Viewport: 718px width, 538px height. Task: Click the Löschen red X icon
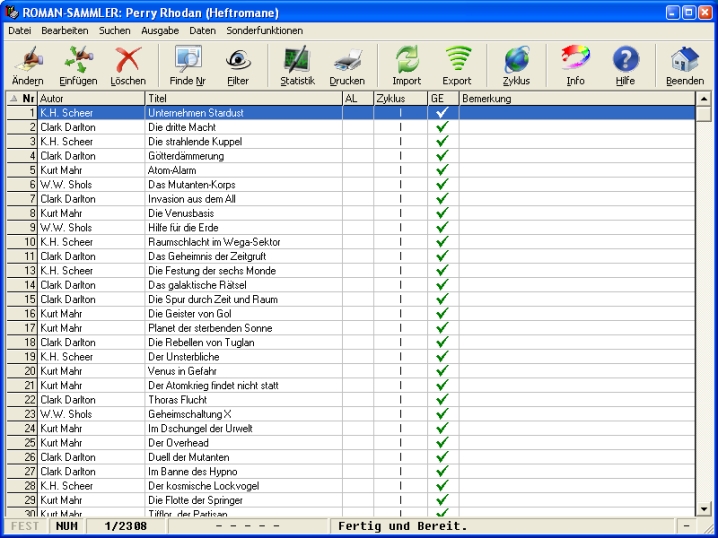(x=128, y=65)
